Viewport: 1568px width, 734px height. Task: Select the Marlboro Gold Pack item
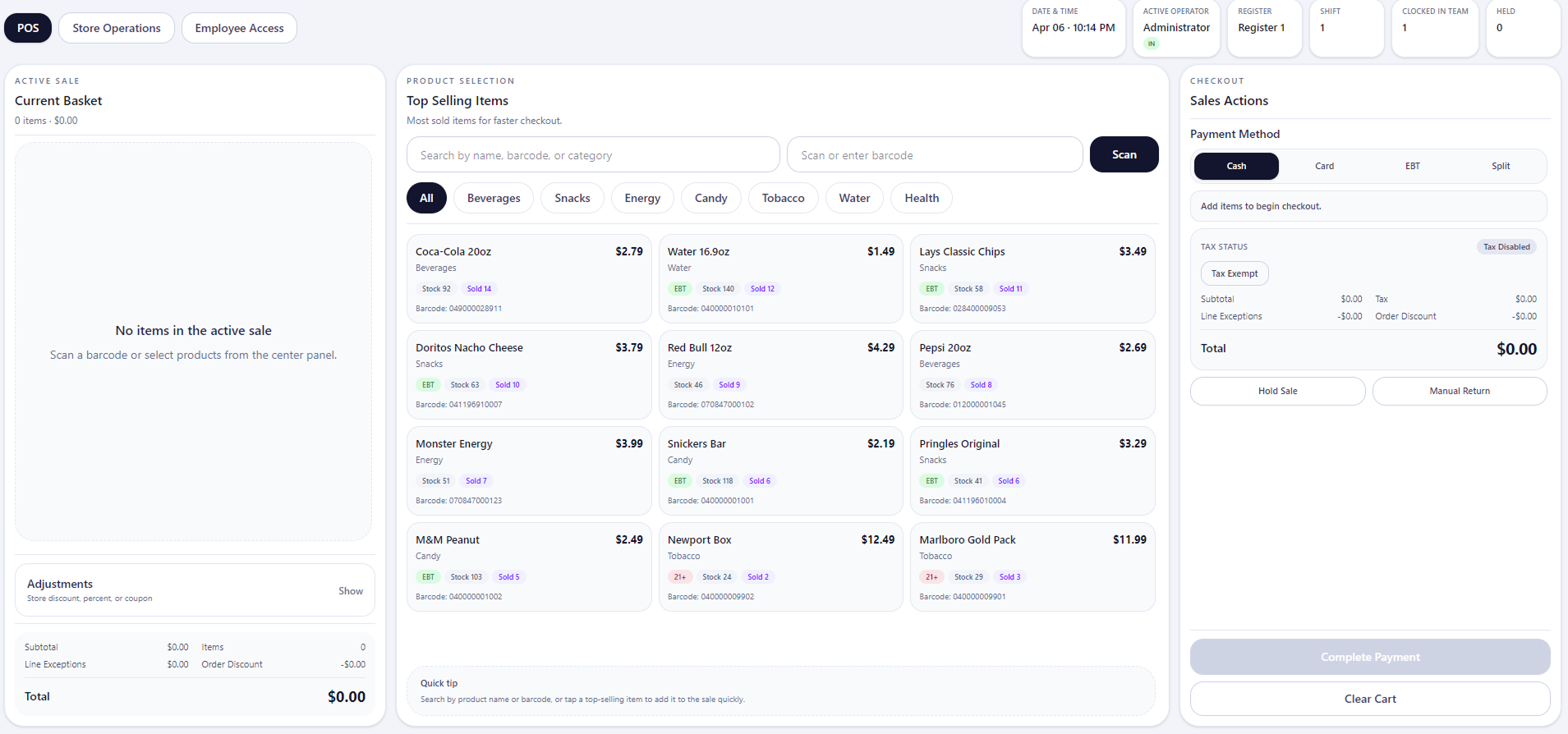(x=1032, y=567)
